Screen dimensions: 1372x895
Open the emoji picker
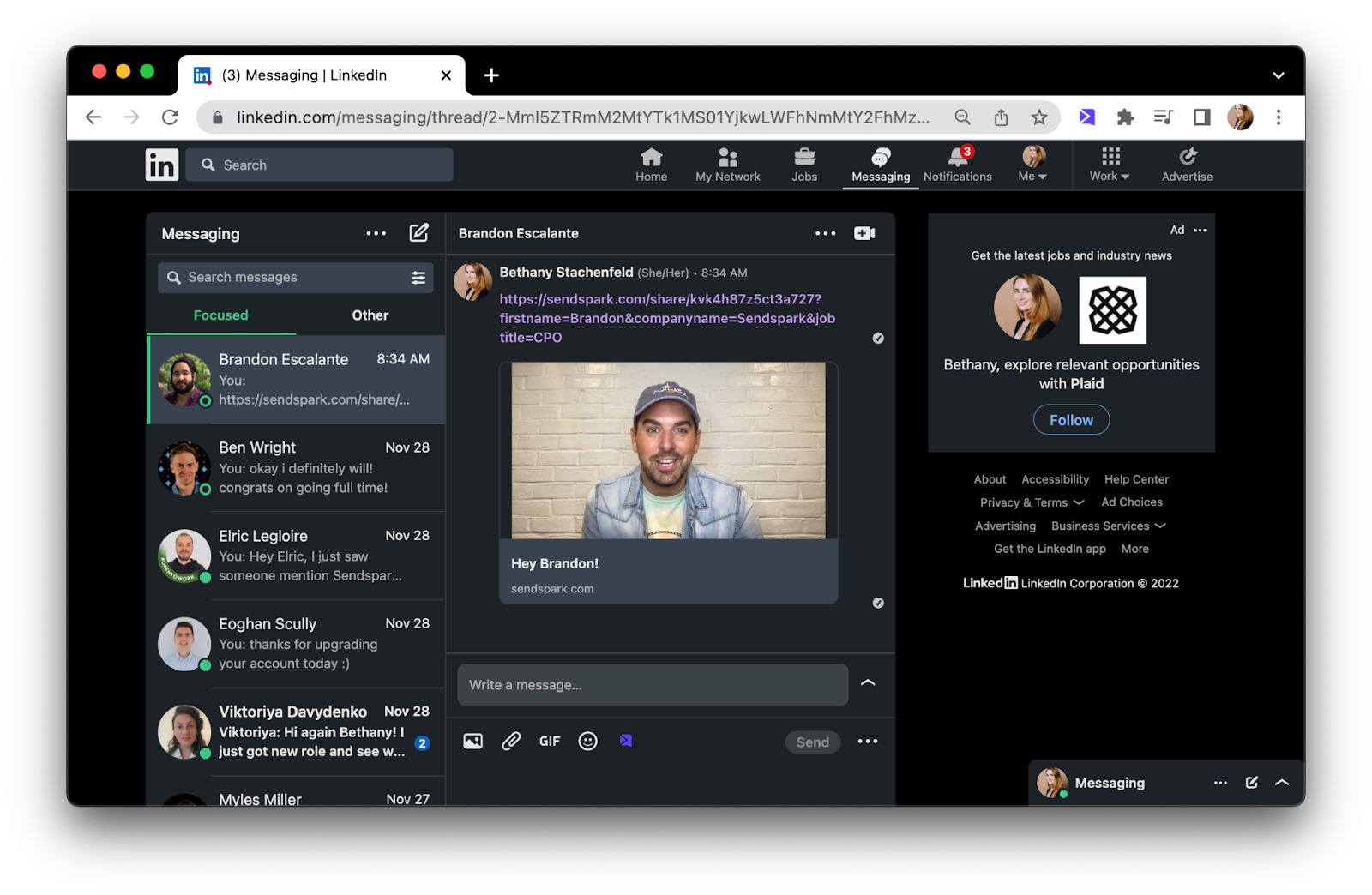(587, 742)
